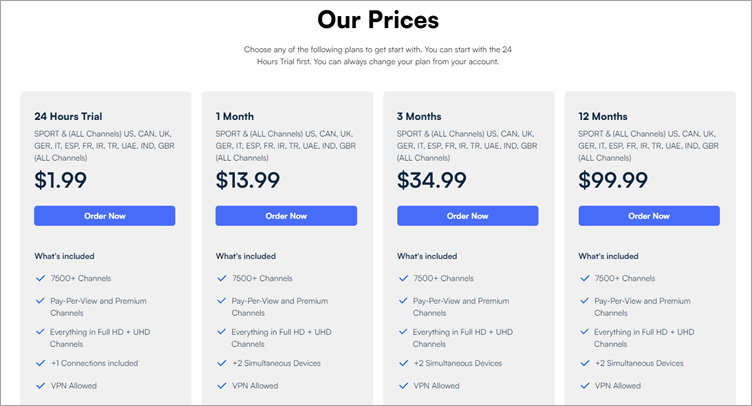This screenshot has height=406, width=752.
Task: Click +2 Simultaneous Devices checkmark in 1 Month
Action: (x=221, y=363)
